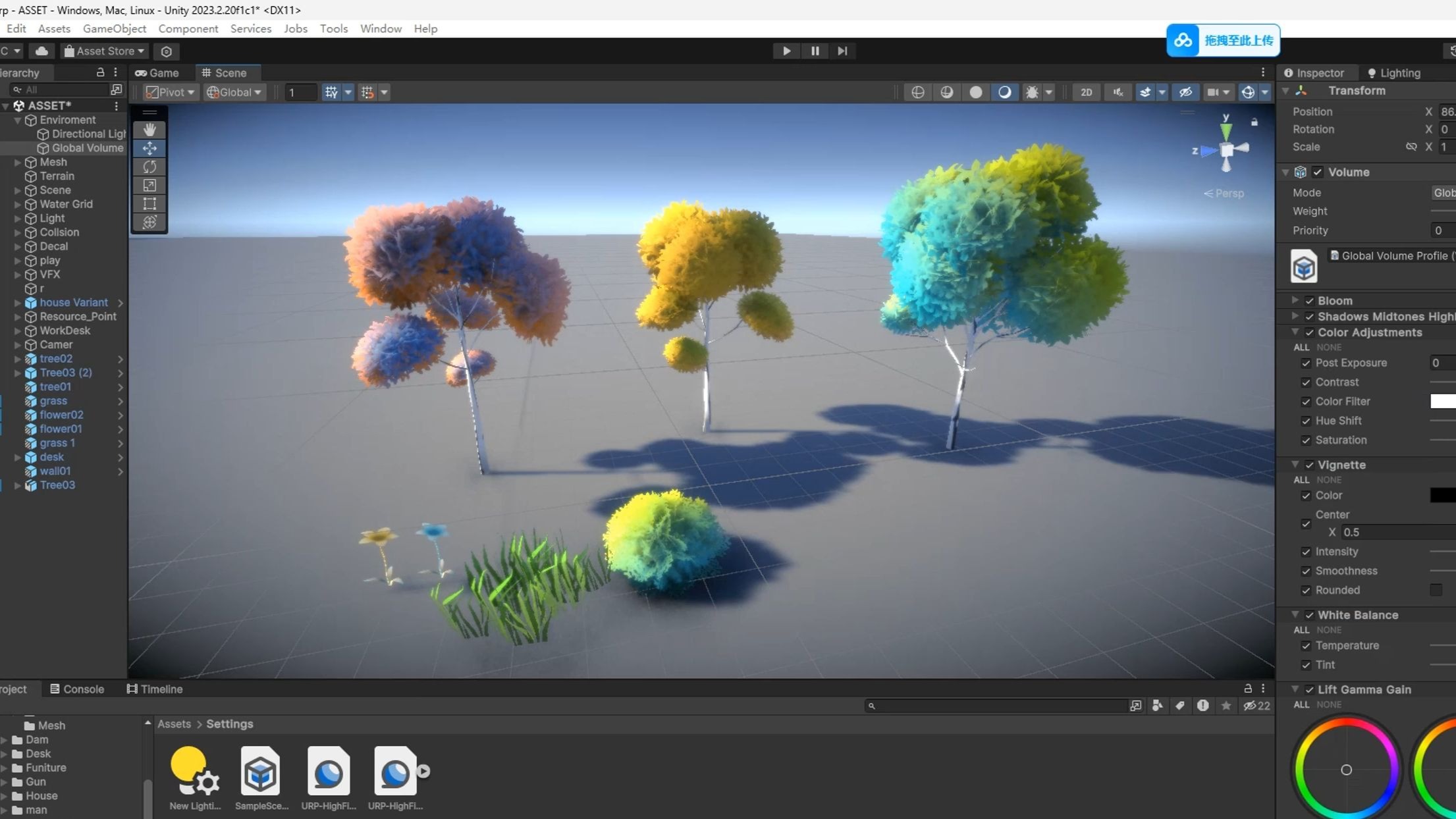Viewport: 1456px width, 819px height.
Task: Click the blue cloud upload button
Action: tap(1223, 40)
